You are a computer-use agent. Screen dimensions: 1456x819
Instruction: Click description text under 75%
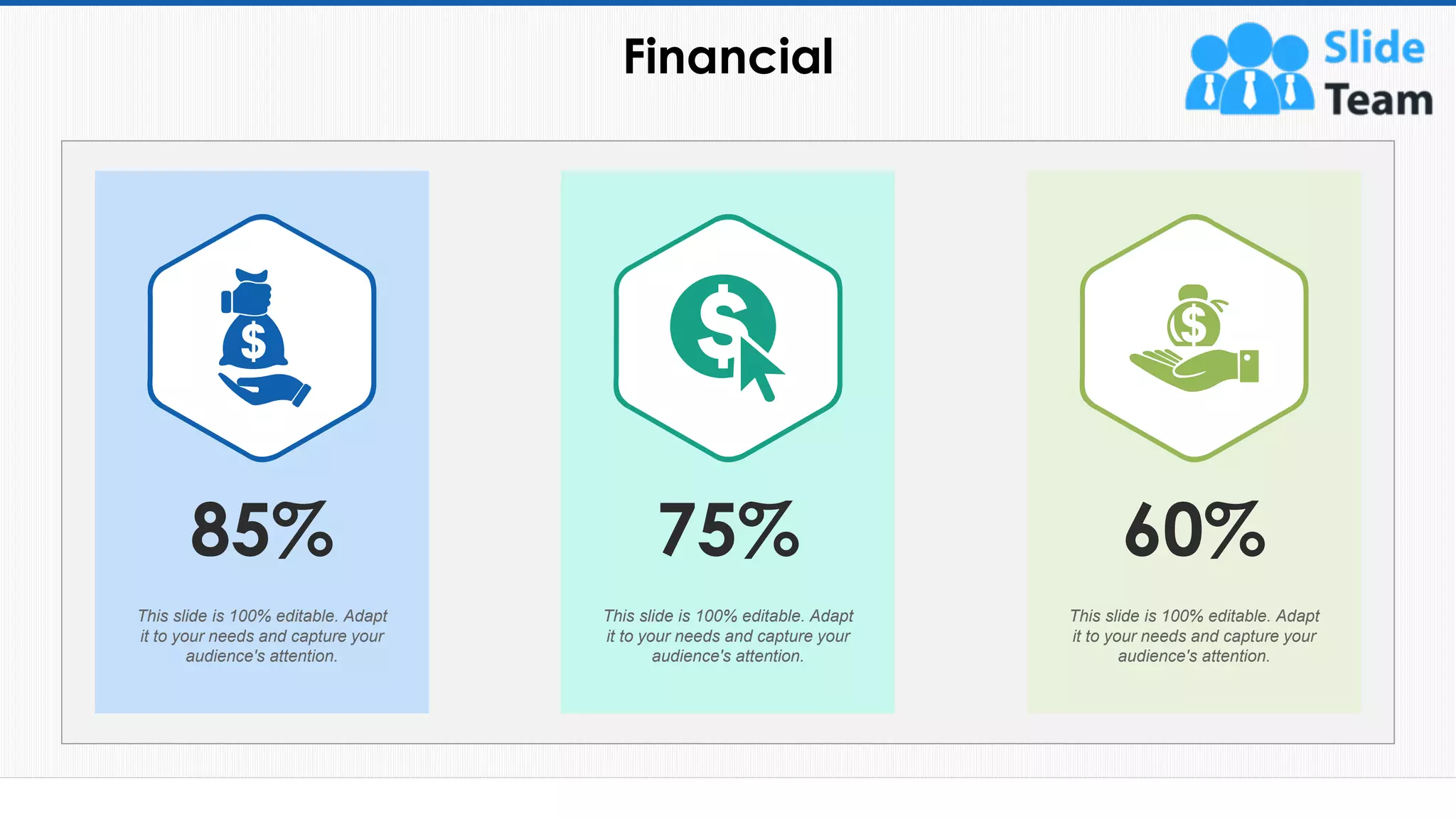coord(728,636)
